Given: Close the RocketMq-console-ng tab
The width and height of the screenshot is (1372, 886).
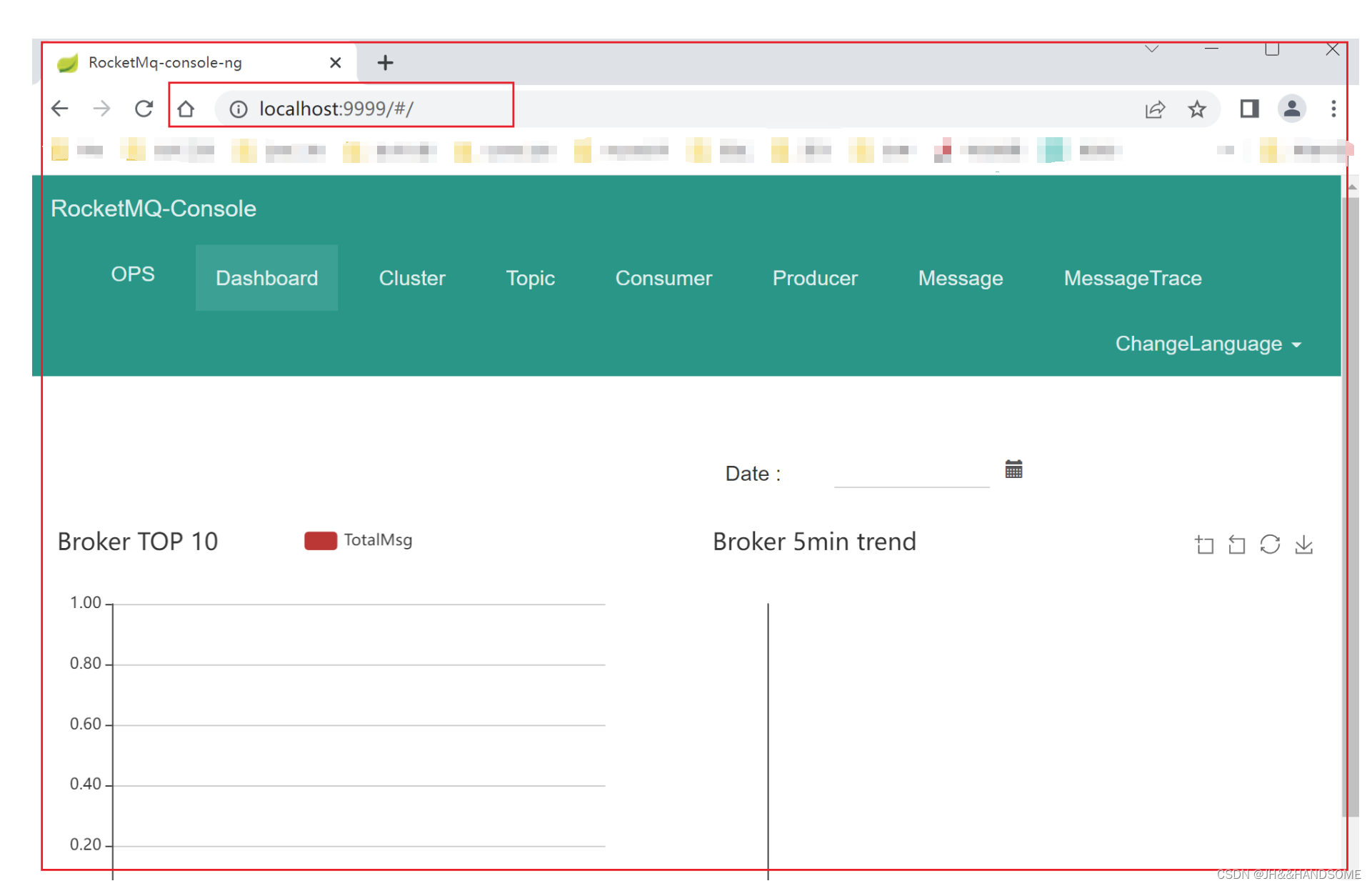Looking at the screenshot, I should [x=335, y=63].
